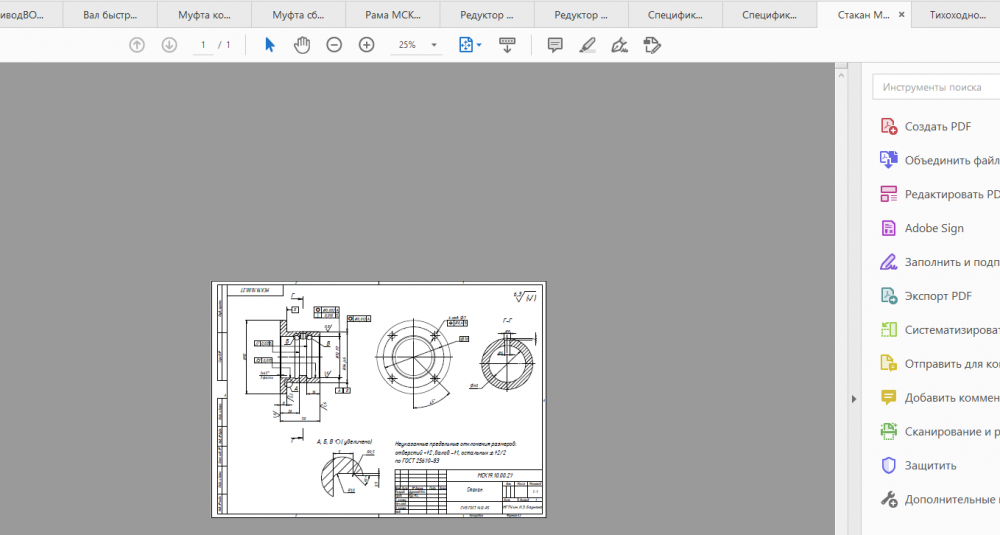Close the Стакан М document tab
This screenshot has width=1000, height=535.
point(902,15)
